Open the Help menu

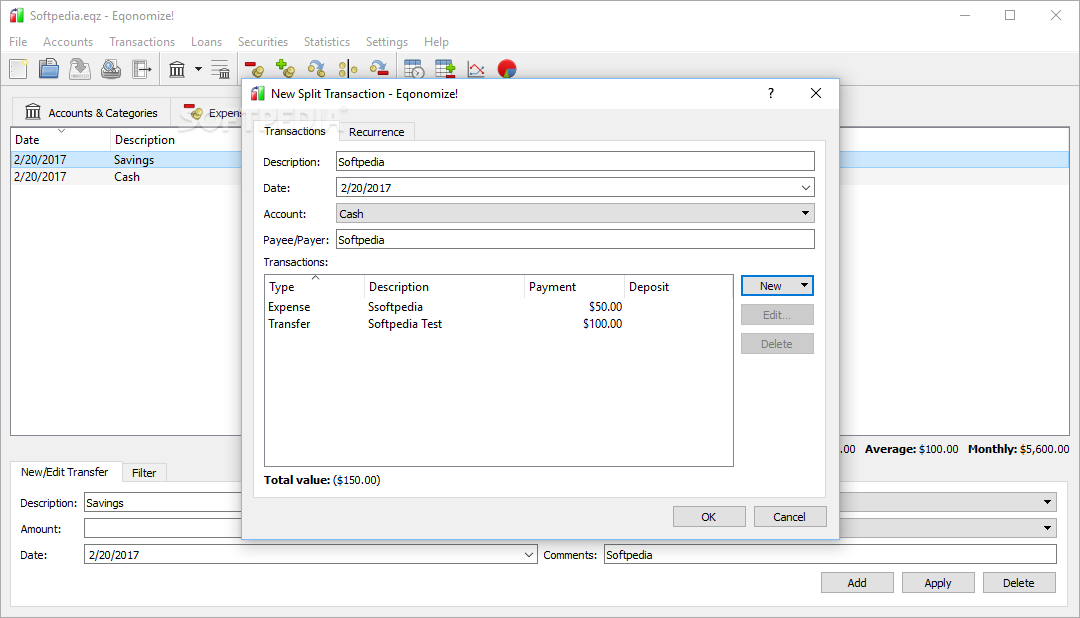[x=436, y=42]
